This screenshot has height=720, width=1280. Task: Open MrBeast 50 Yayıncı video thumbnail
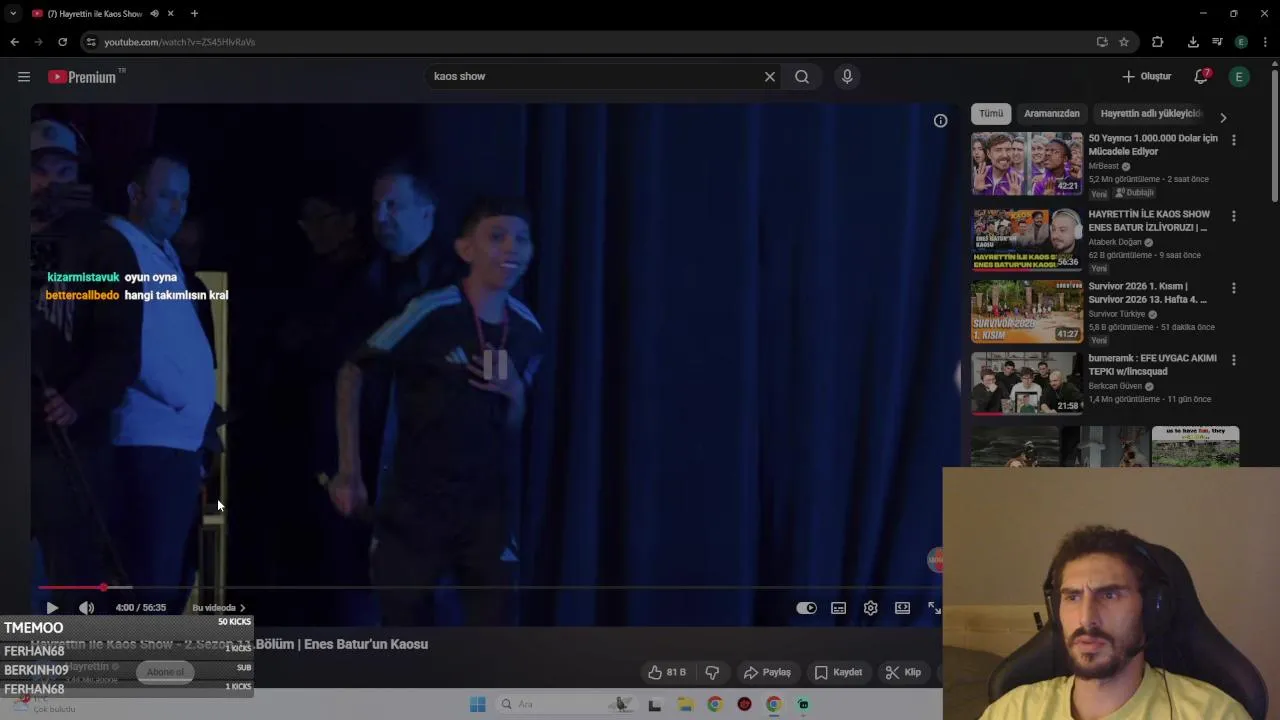tap(1027, 163)
